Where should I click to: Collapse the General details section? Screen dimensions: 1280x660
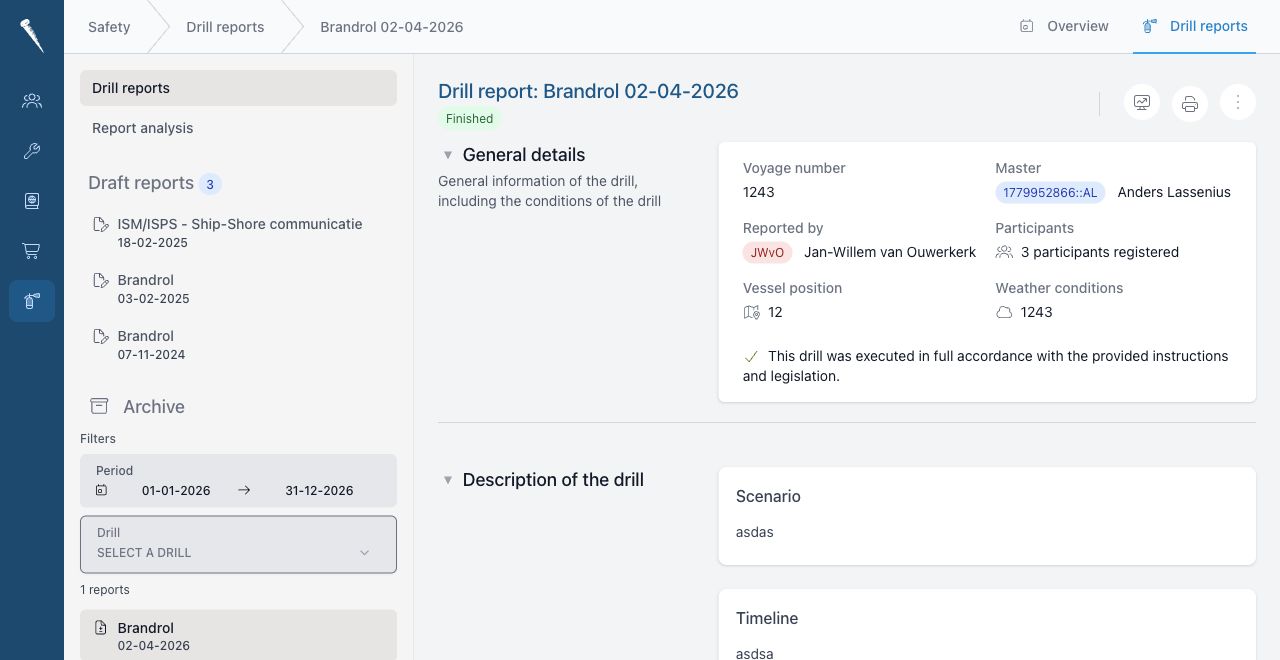click(448, 155)
